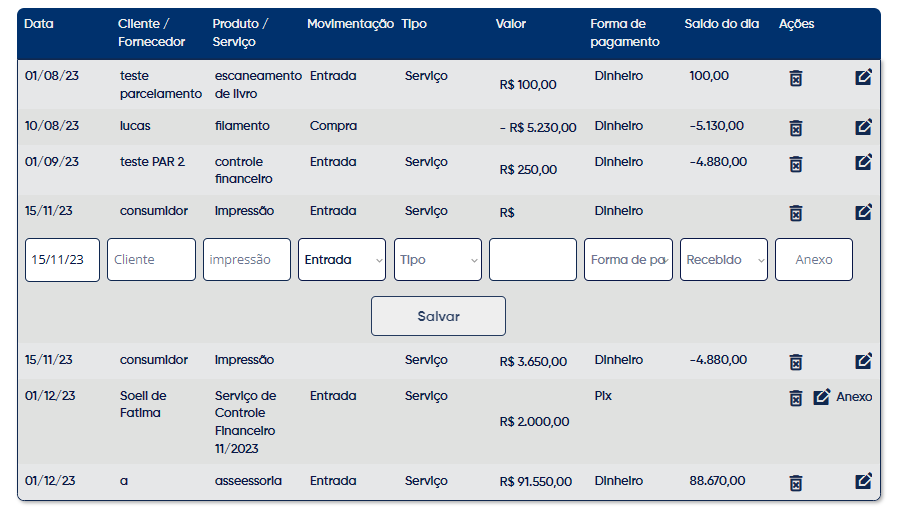The image size is (898, 512).
Task: Open the Anexo link for Soeli de Fatima
Action: 854,397
